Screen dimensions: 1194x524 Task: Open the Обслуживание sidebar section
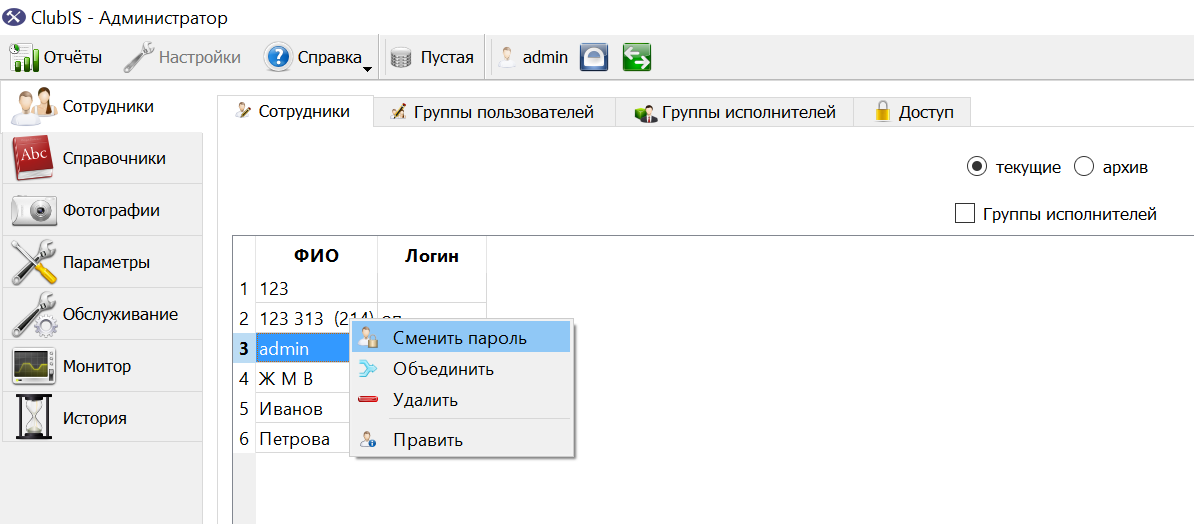(x=102, y=314)
